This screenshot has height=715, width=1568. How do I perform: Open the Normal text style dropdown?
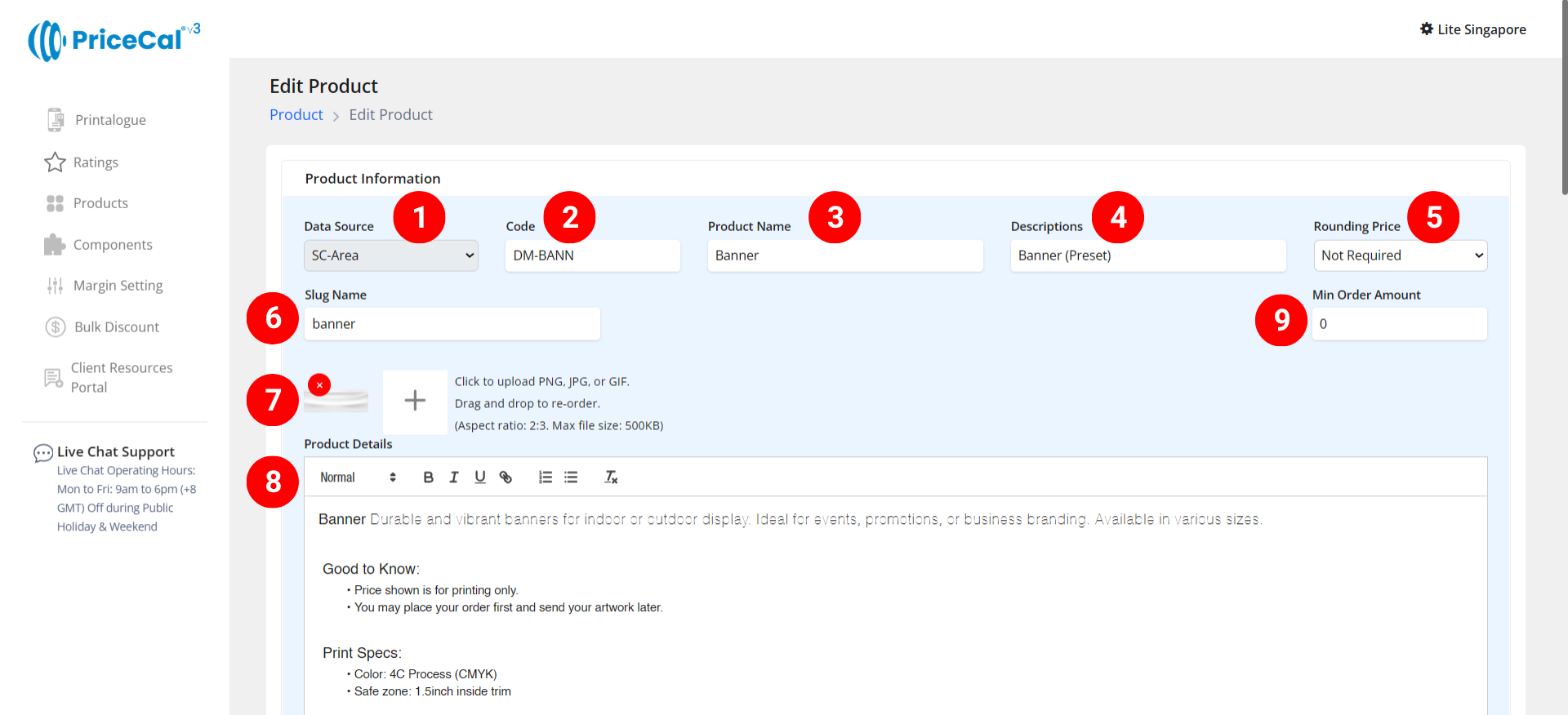358,477
